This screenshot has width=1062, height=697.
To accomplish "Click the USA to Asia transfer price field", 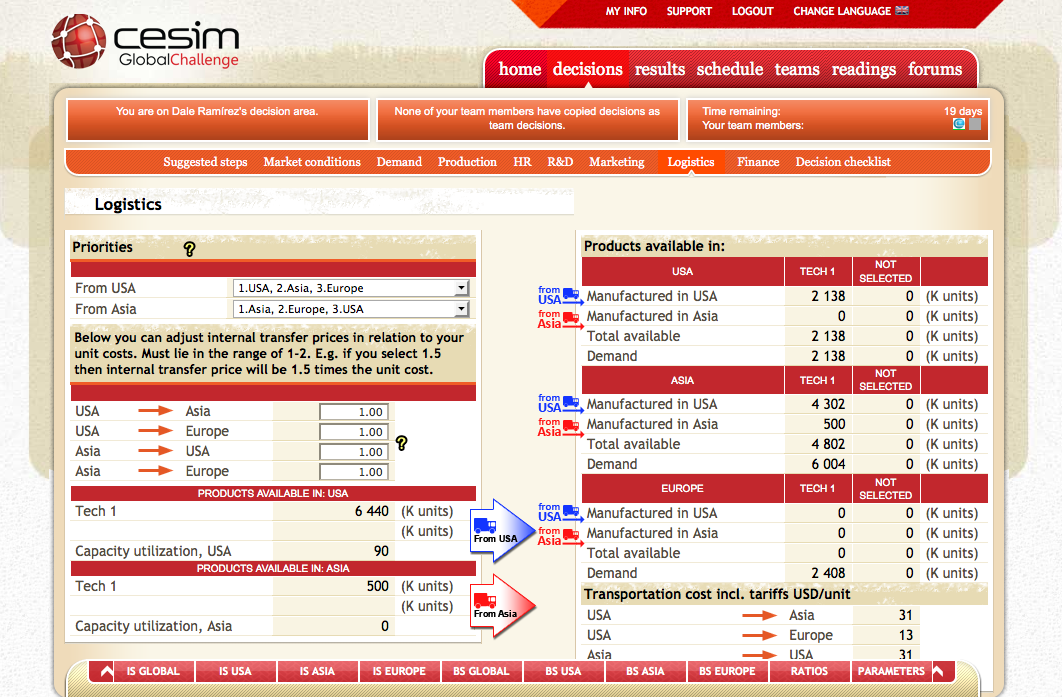I will [x=353, y=412].
